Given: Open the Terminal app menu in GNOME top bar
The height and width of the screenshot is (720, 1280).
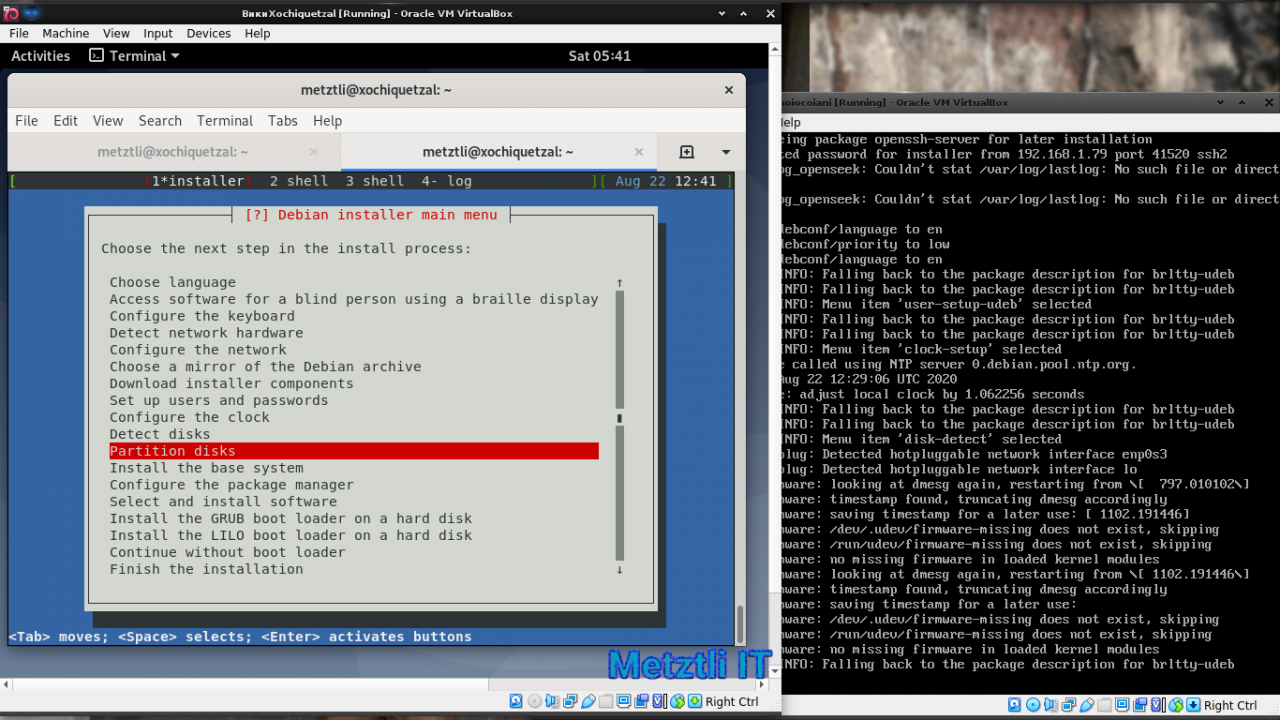Looking at the screenshot, I should pos(134,56).
